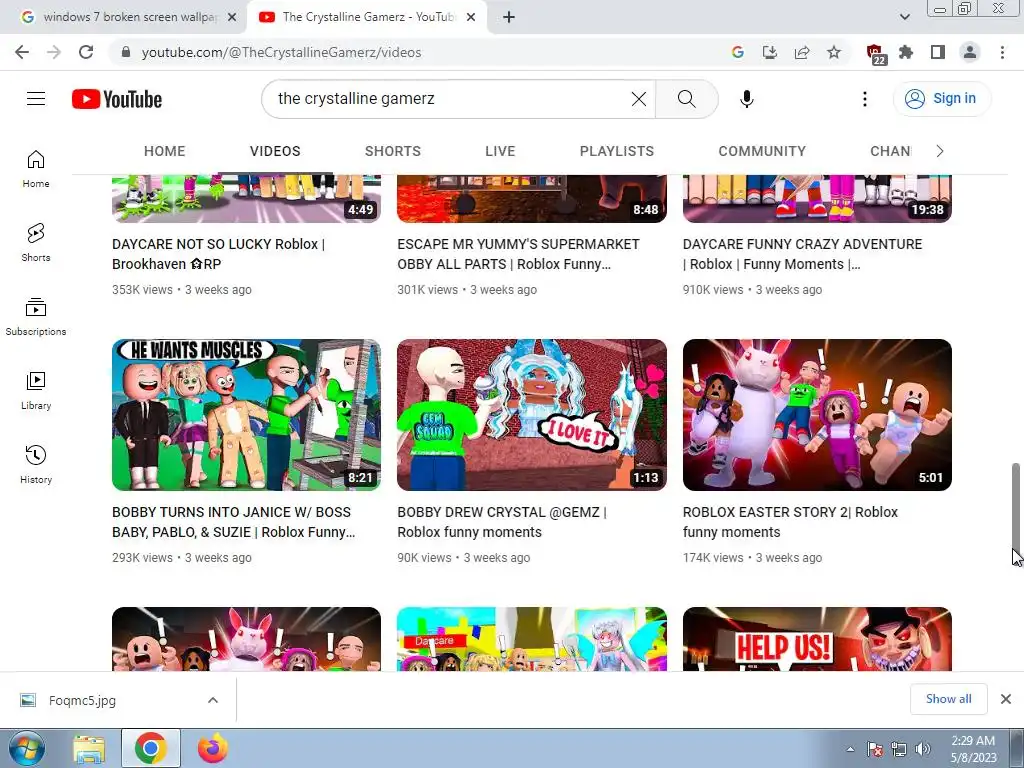Close the downloads bar
Screen dimensions: 1024x768
coord(1006,699)
